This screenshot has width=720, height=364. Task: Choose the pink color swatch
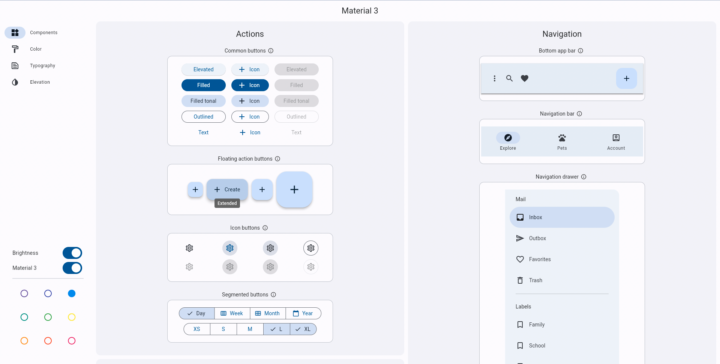tap(72, 341)
